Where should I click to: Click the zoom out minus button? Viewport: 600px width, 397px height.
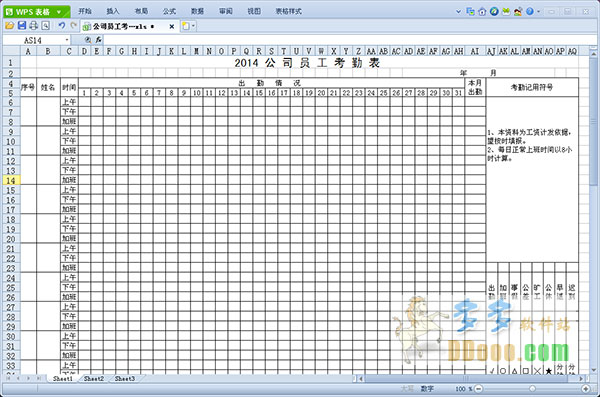pos(479,389)
